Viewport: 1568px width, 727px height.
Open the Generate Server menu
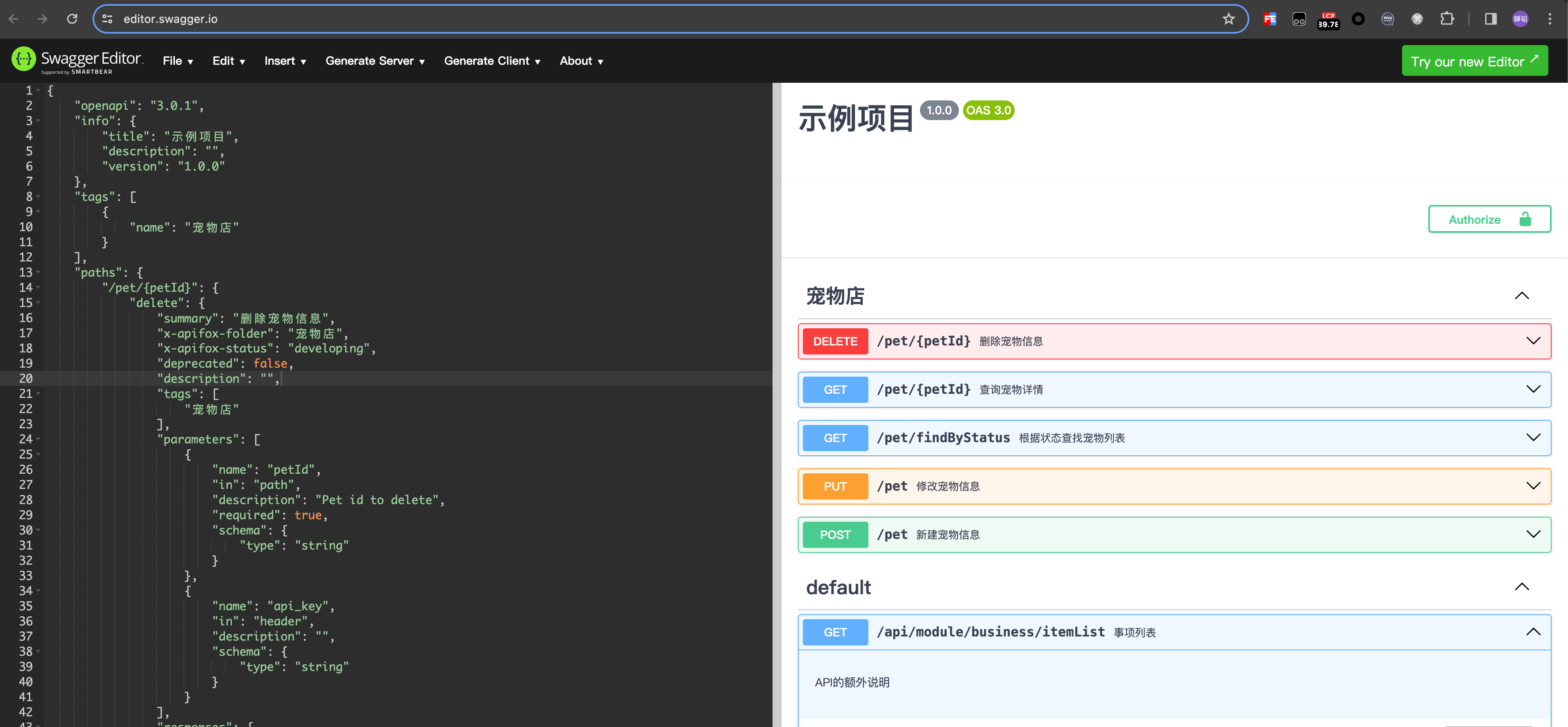(x=375, y=61)
